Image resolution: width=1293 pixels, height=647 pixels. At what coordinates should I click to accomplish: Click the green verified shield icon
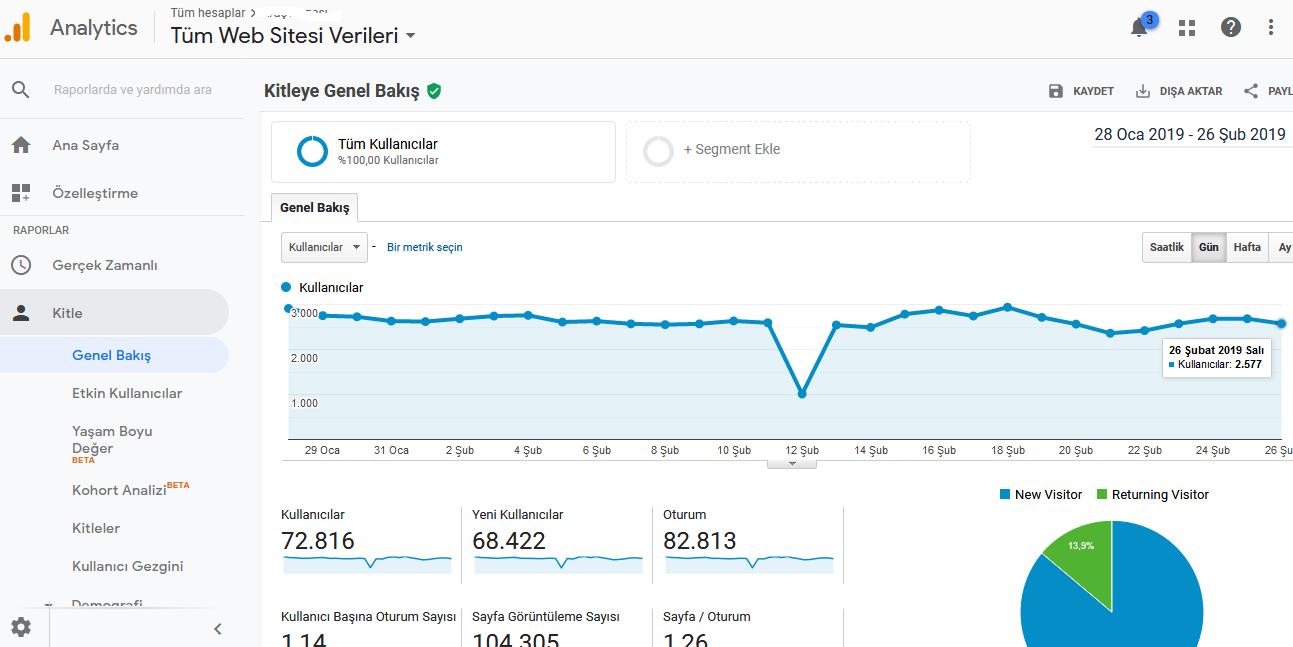coord(434,91)
